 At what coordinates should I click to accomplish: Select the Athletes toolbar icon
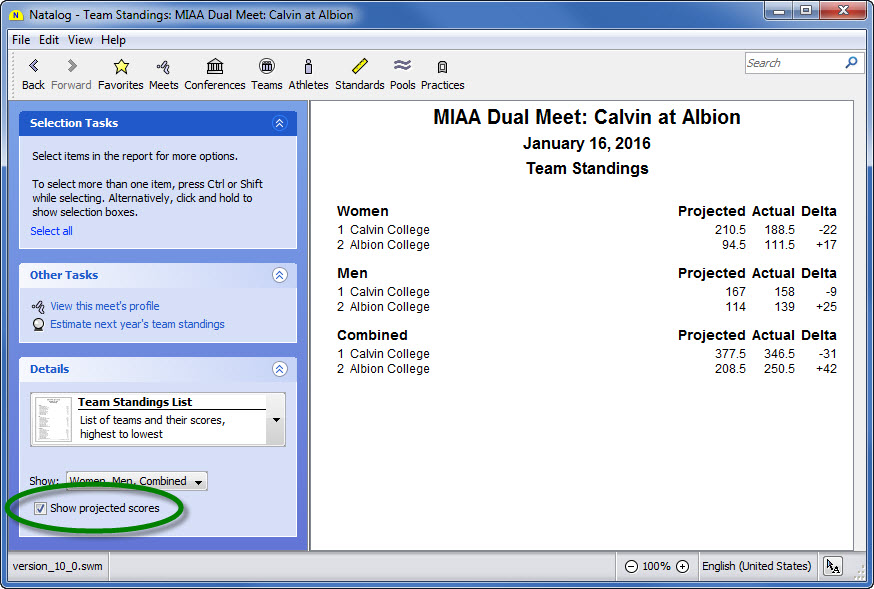tap(308, 67)
